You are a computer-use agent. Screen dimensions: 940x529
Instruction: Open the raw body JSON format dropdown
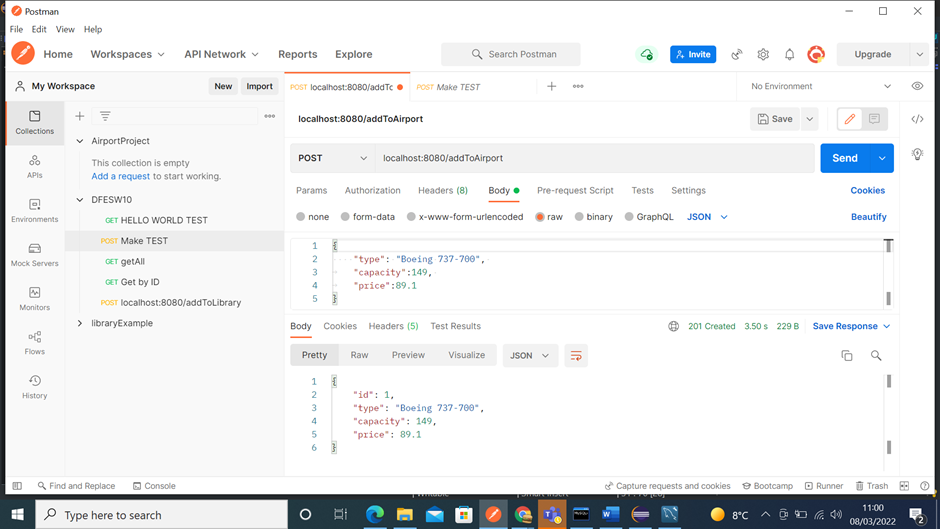(x=707, y=217)
